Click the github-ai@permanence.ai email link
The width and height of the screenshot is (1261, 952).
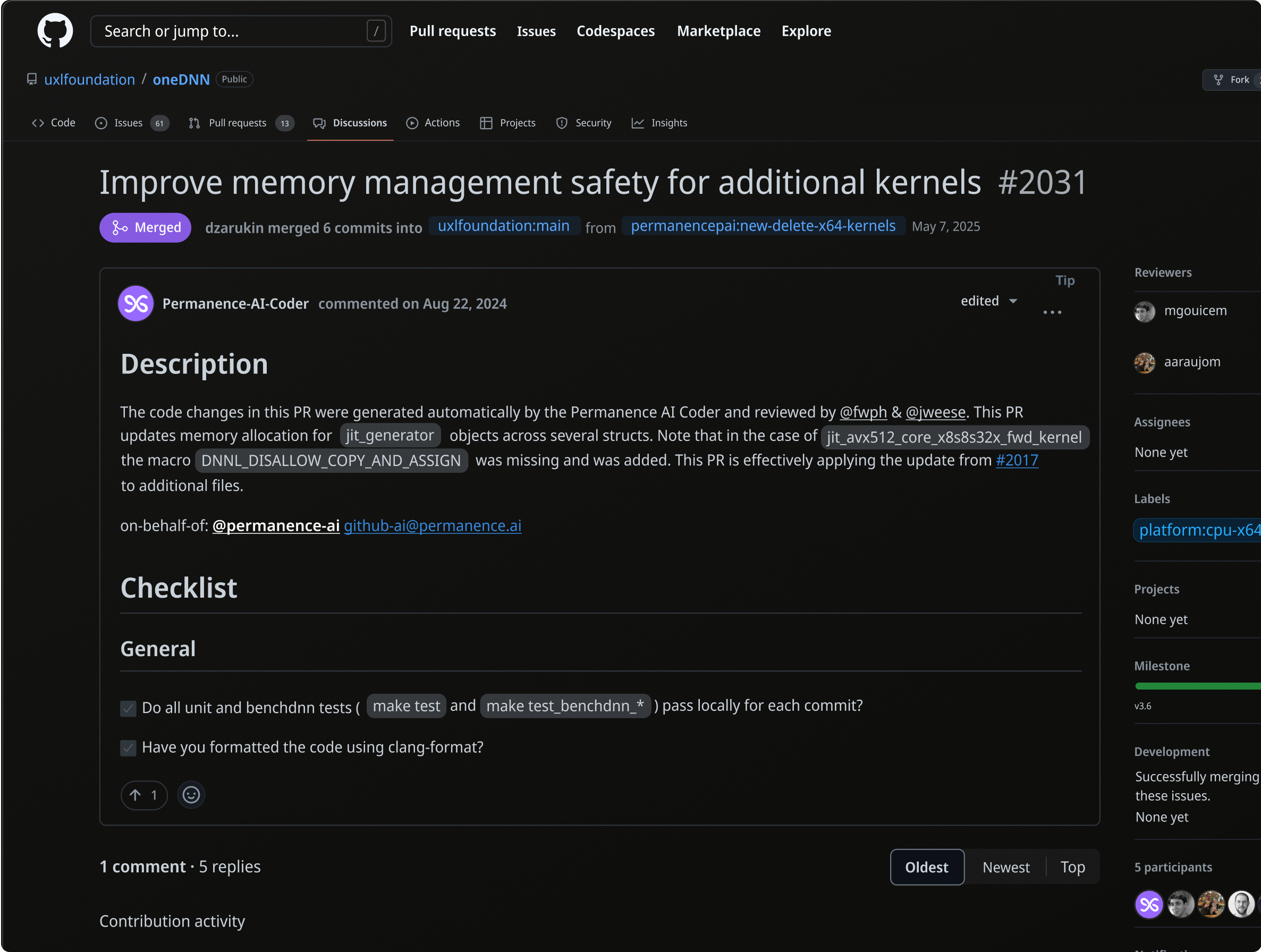pyautogui.click(x=433, y=525)
